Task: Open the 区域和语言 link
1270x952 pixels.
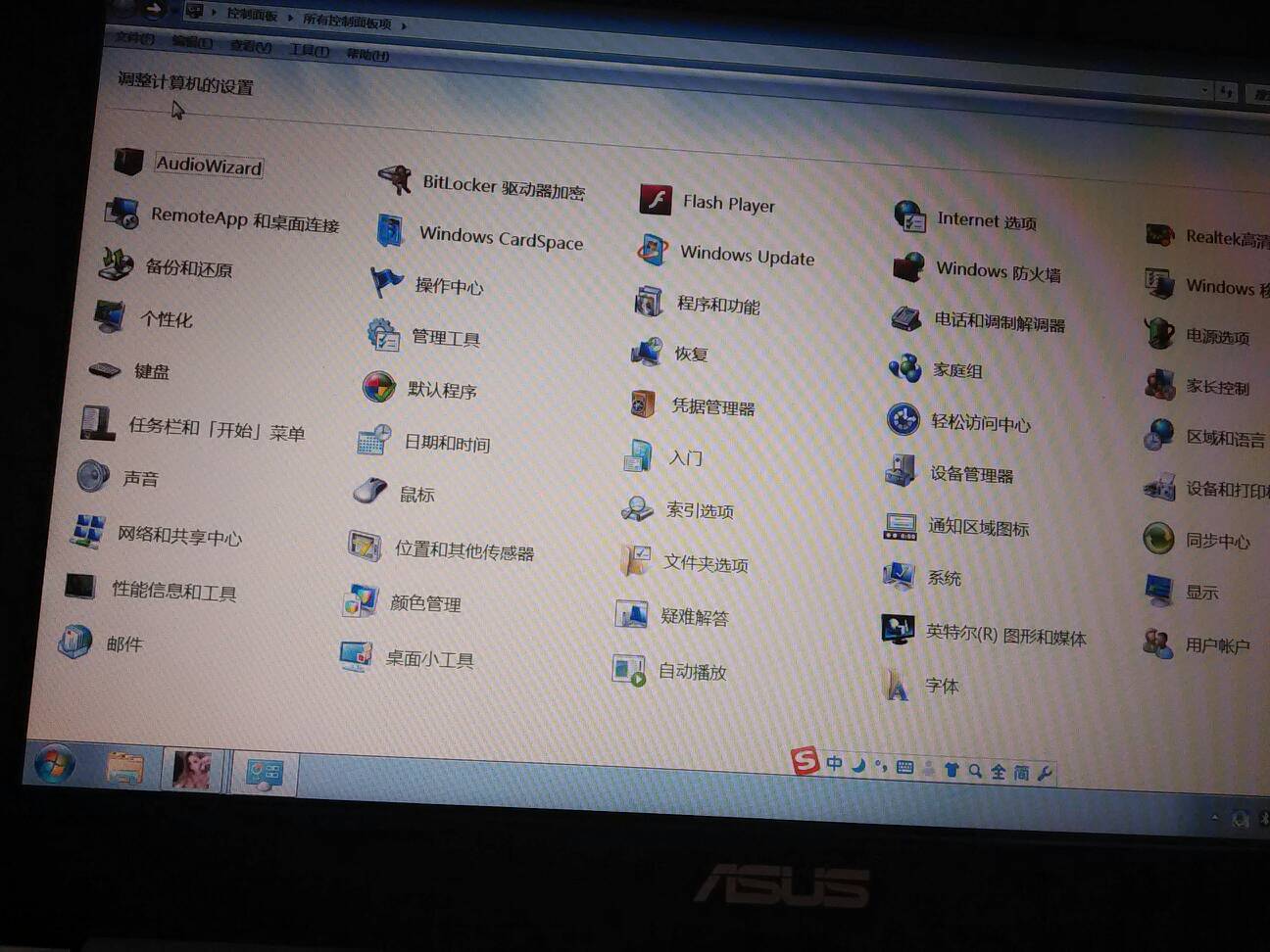Action: pyautogui.click(x=1226, y=438)
